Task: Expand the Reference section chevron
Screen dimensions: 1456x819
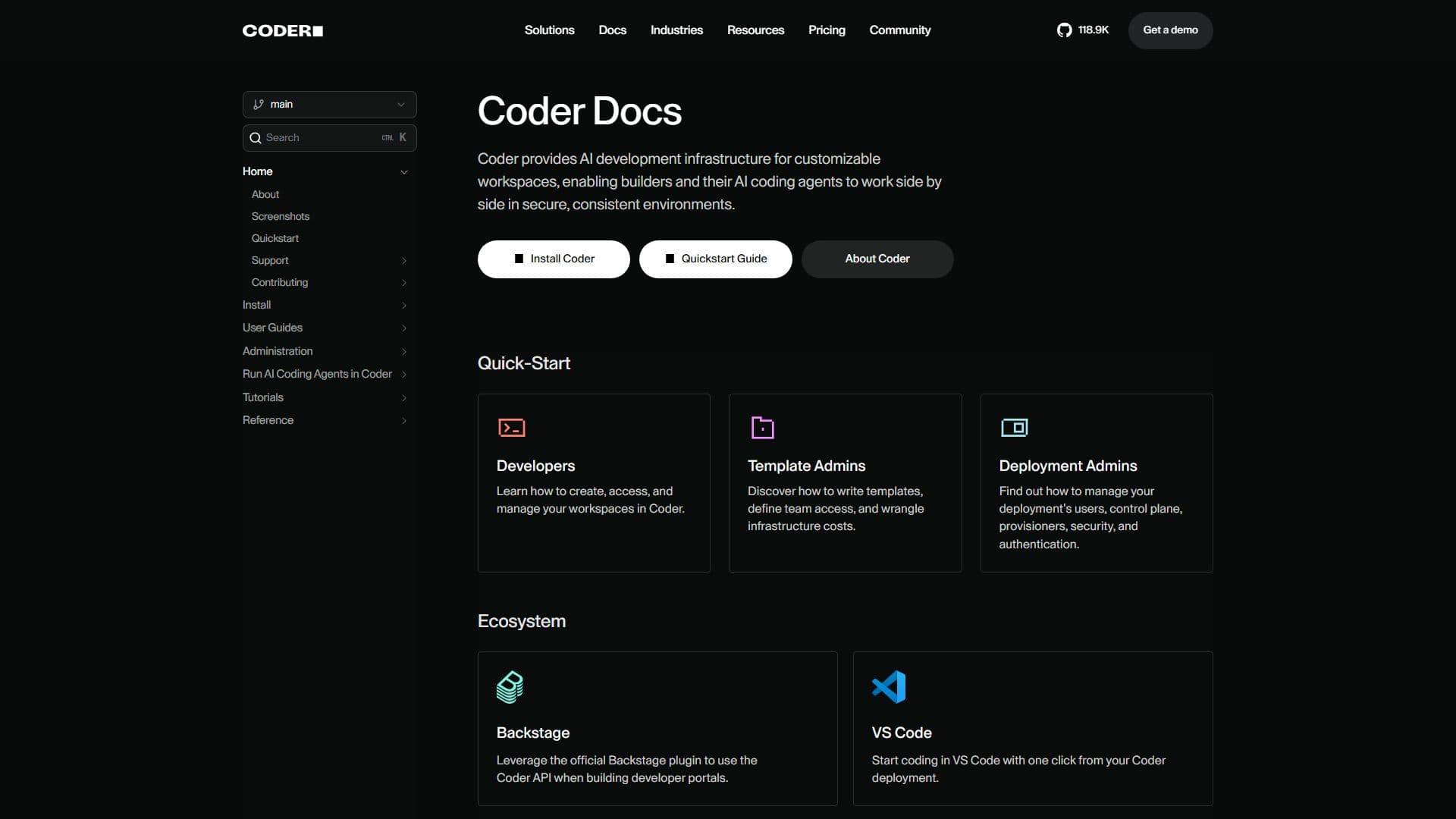Action: tap(404, 421)
